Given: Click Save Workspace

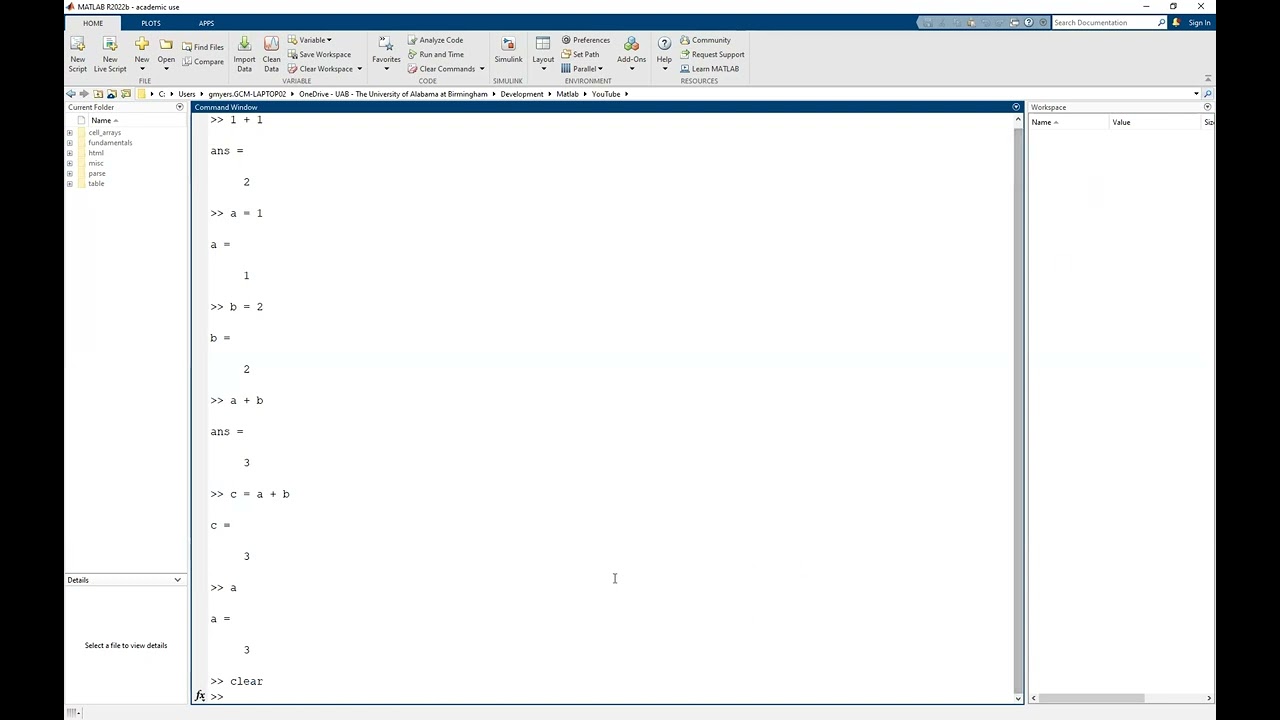Looking at the screenshot, I should (319, 54).
